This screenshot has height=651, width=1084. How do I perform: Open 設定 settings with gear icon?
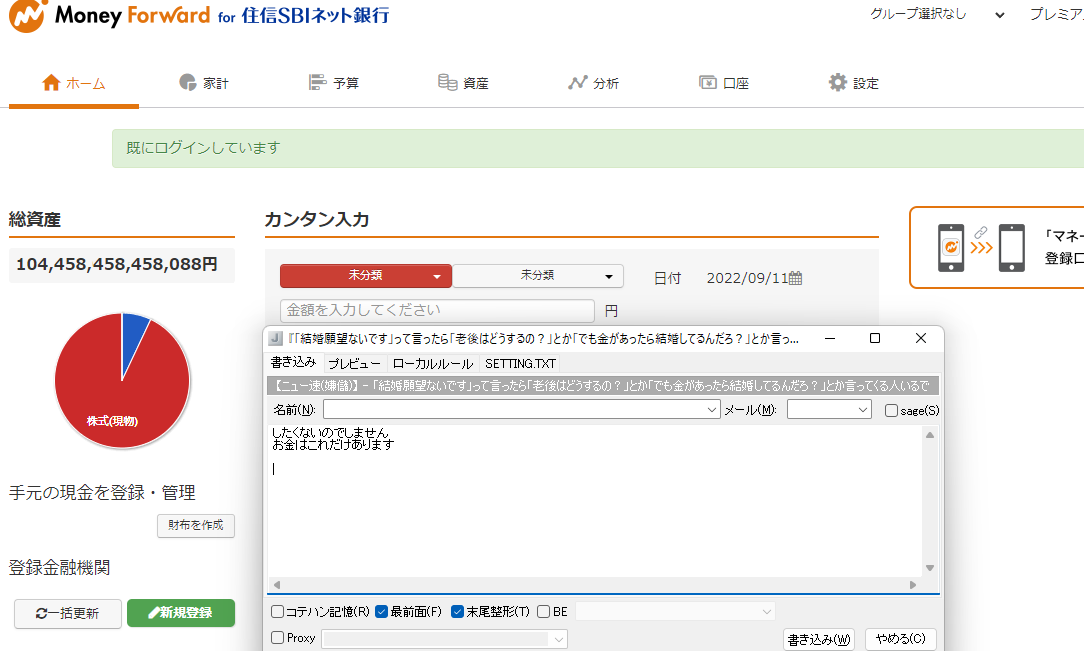point(854,84)
